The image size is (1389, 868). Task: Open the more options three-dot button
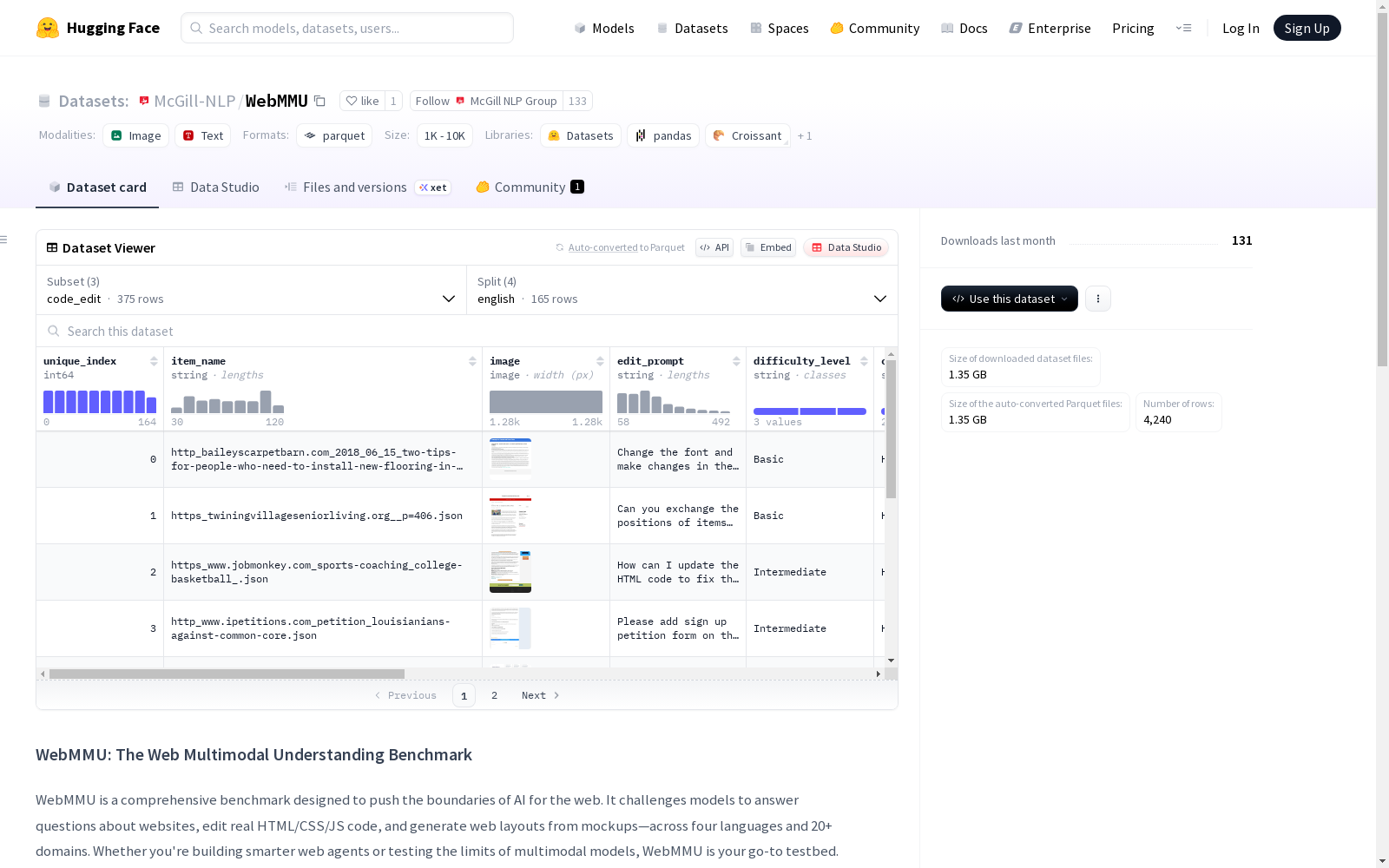[1098, 299]
